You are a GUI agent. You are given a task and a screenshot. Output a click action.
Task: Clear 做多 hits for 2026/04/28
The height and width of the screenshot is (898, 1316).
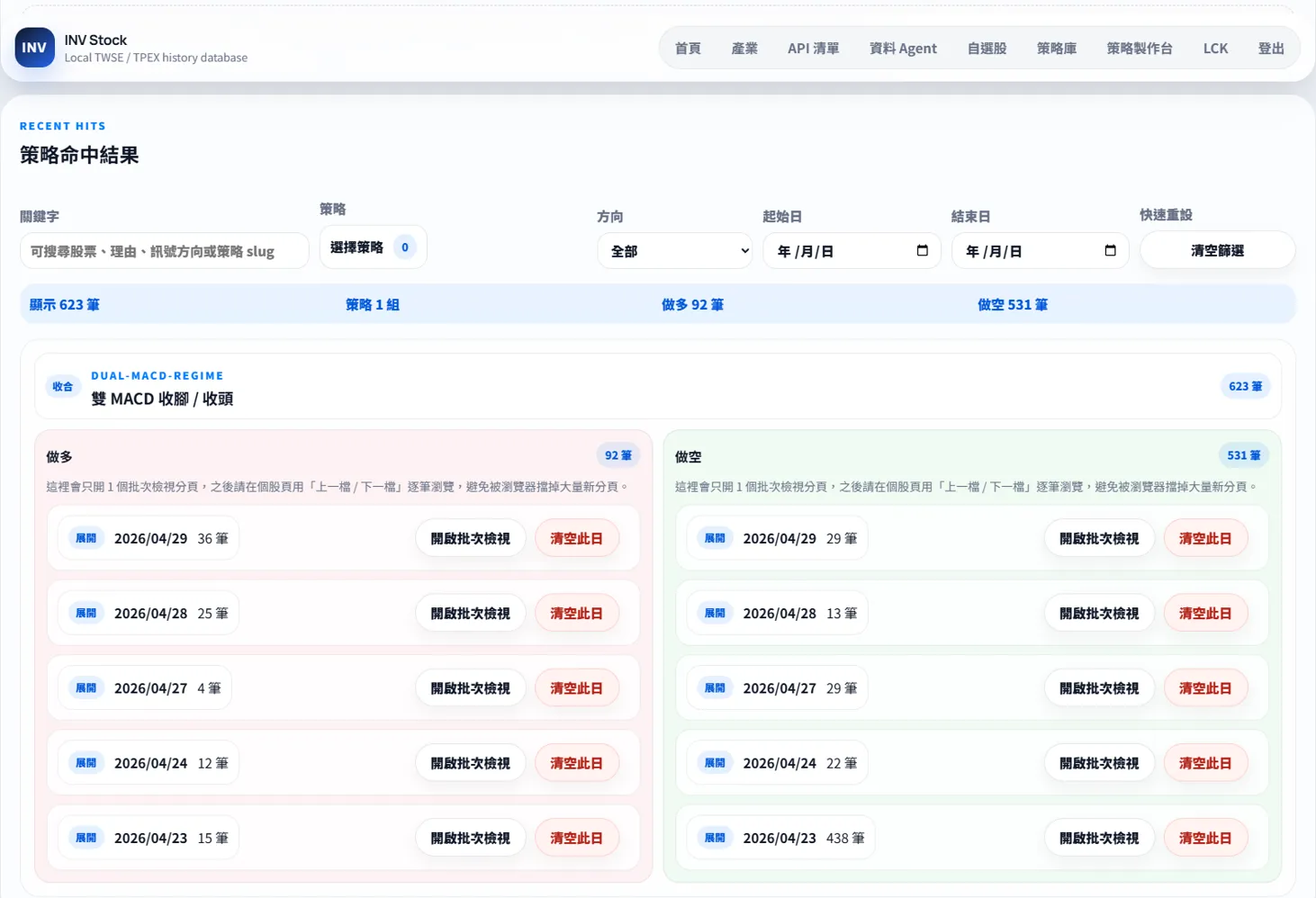577,613
